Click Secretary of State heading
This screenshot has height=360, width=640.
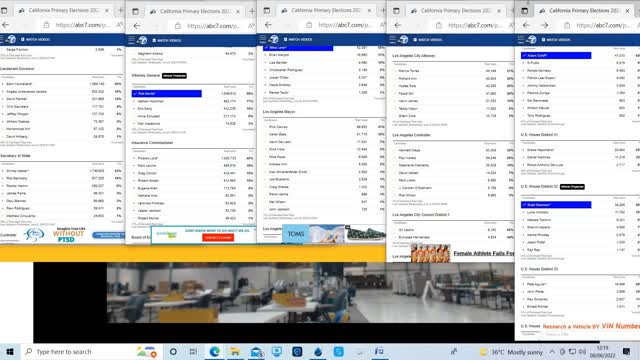click(x=15, y=156)
